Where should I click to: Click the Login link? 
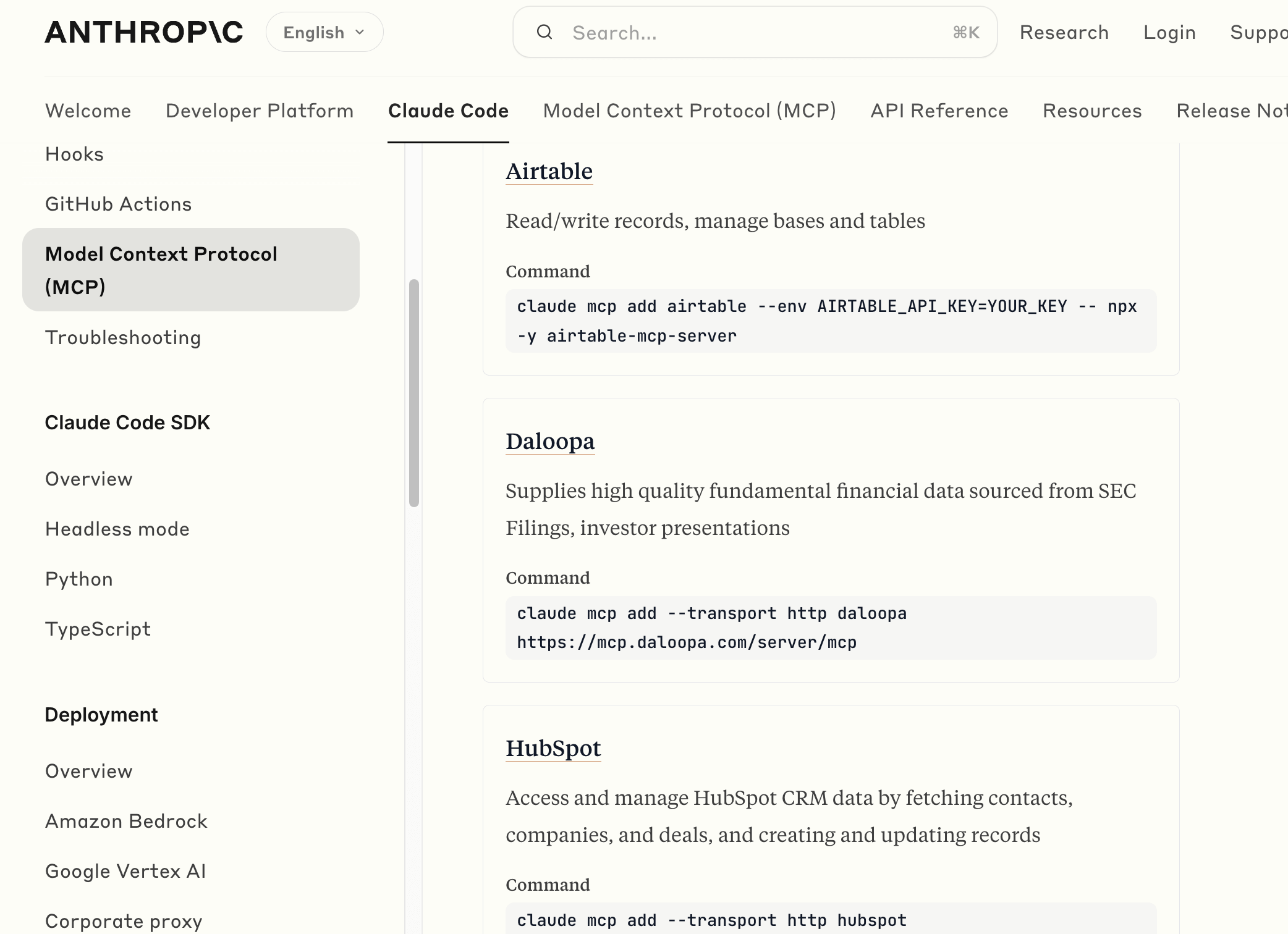[1169, 32]
